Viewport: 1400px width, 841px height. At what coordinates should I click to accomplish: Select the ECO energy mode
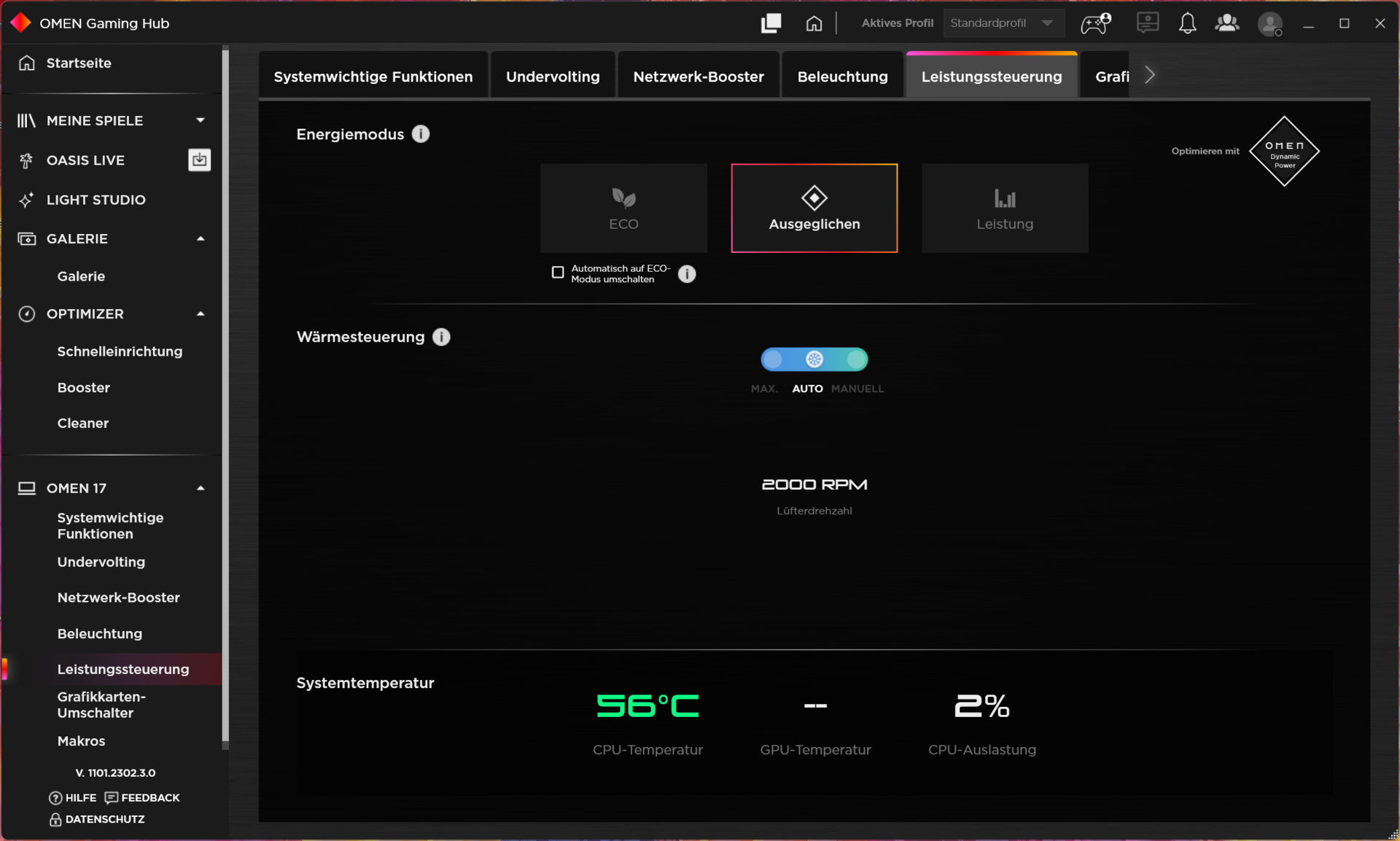[x=623, y=208]
